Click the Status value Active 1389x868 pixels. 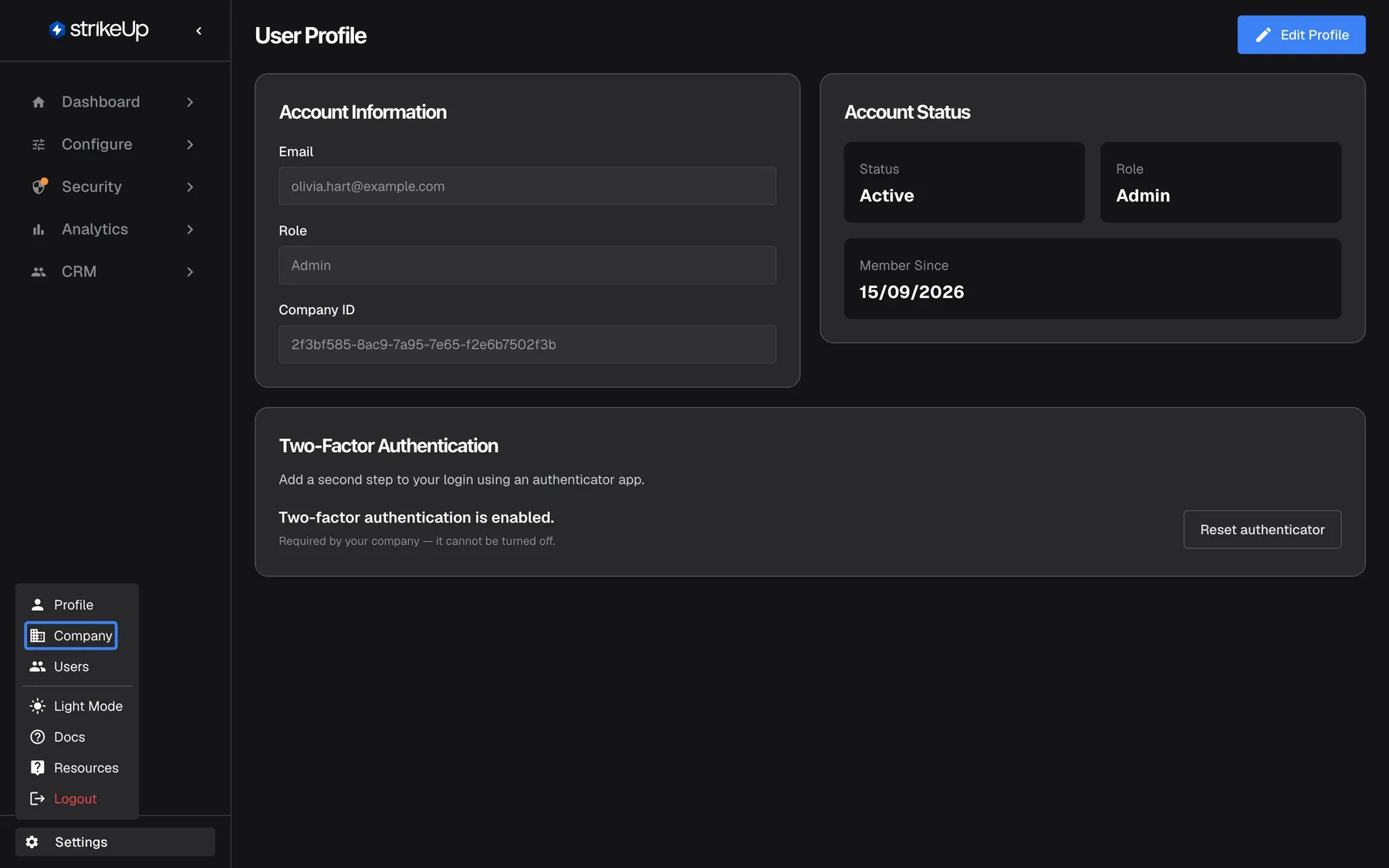coord(887,195)
